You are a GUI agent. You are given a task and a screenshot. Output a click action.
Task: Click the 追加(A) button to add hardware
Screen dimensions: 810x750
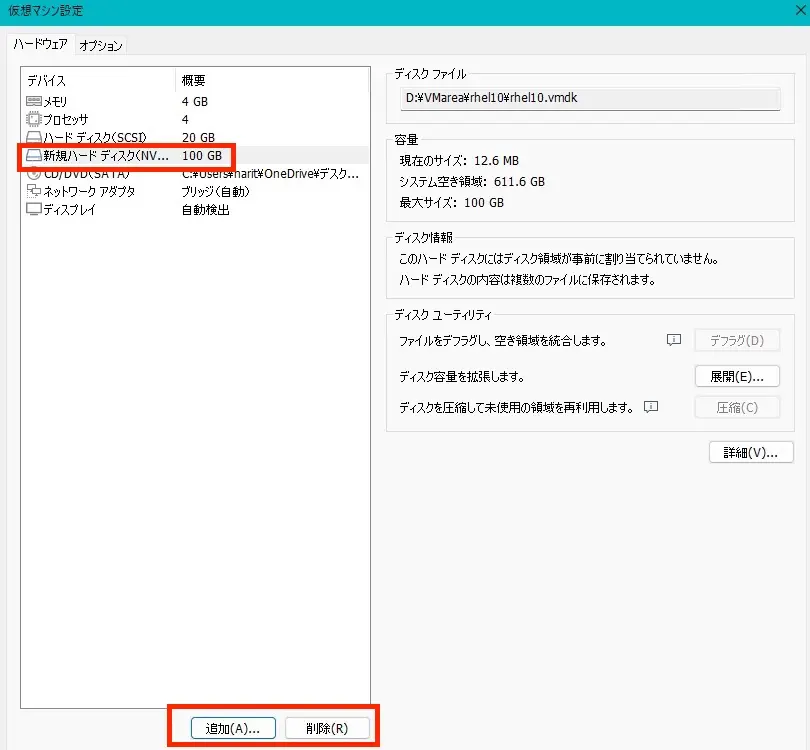(231, 727)
